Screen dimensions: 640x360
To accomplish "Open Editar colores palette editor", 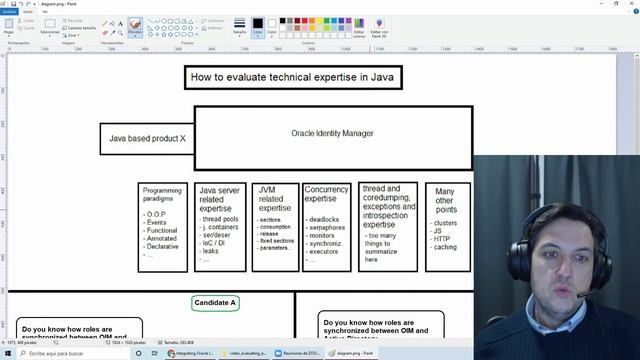I will [359, 28].
